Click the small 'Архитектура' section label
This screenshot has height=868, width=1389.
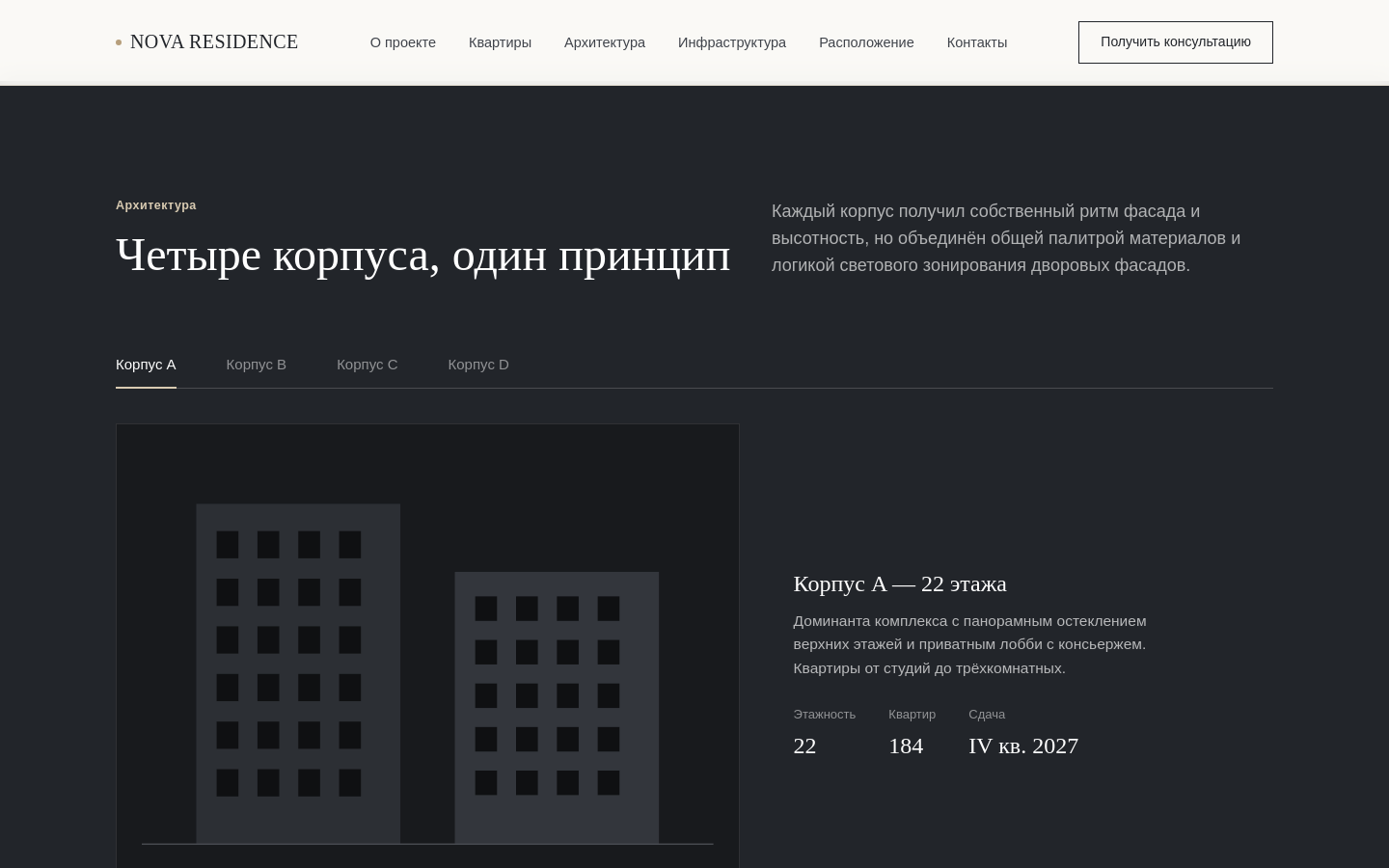point(156,205)
